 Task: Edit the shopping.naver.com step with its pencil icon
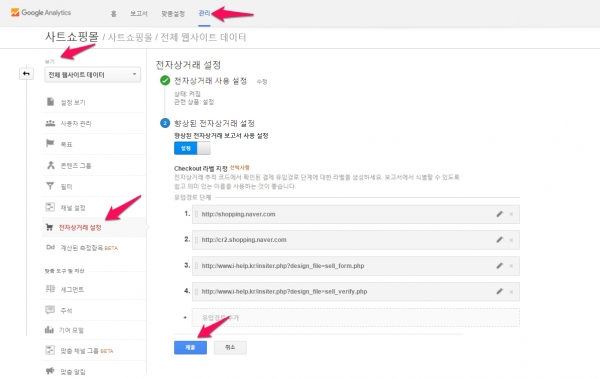click(499, 214)
